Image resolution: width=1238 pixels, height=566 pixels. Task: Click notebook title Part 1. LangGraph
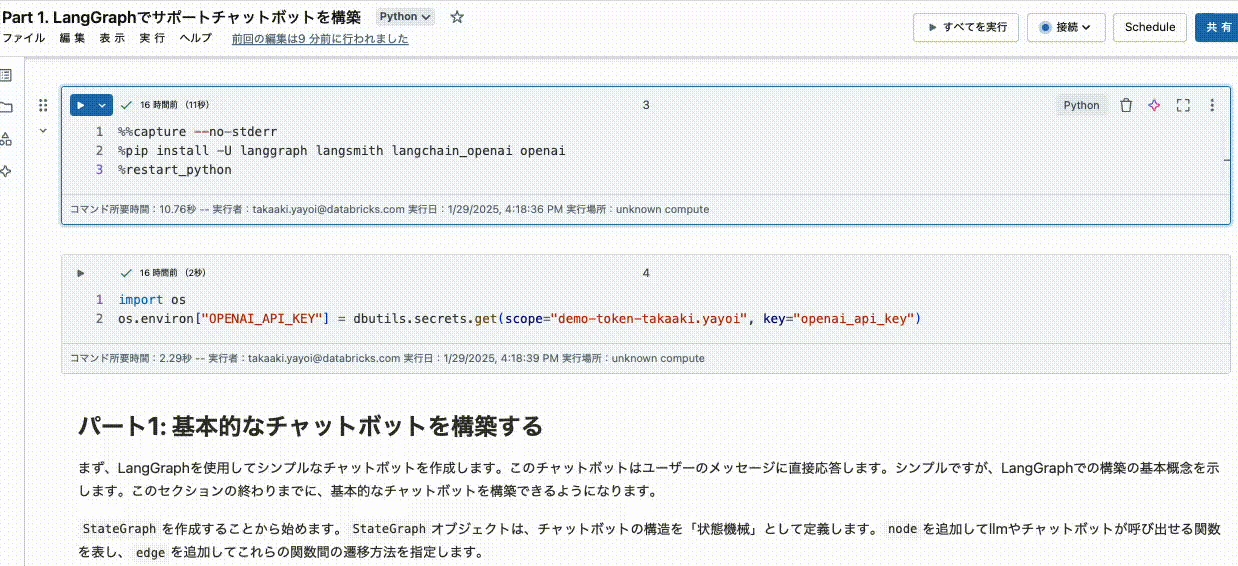(x=182, y=17)
